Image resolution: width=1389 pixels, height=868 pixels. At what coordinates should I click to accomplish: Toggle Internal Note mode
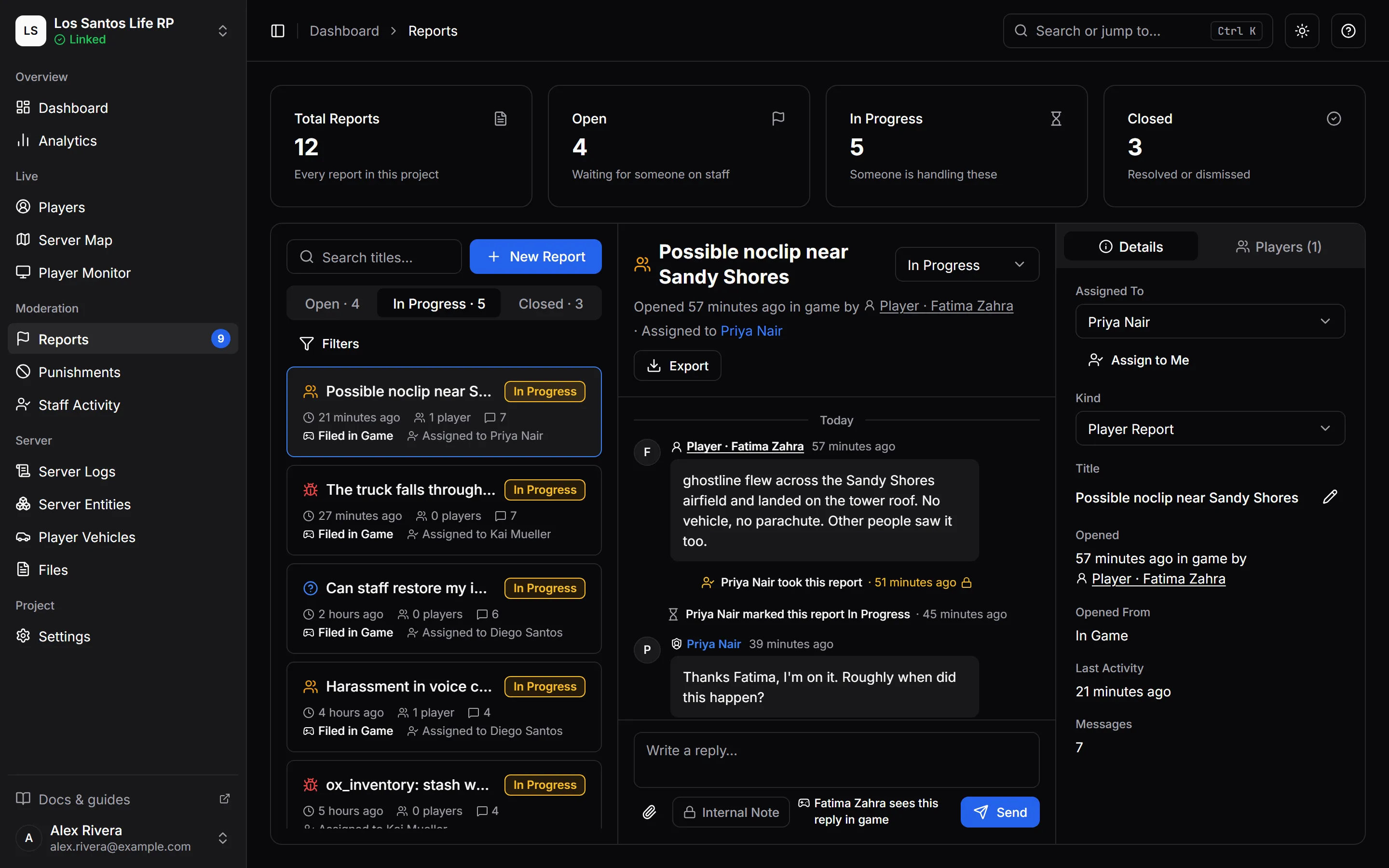(x=731, y=812)
